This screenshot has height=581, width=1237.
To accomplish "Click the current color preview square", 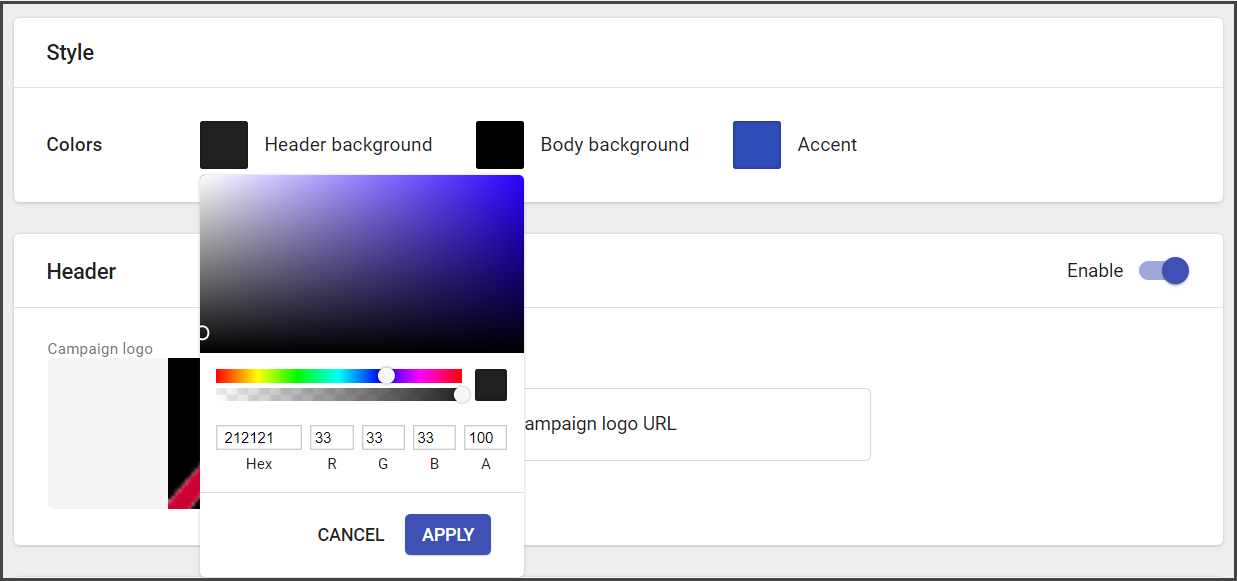I will [x=491, y=385].
